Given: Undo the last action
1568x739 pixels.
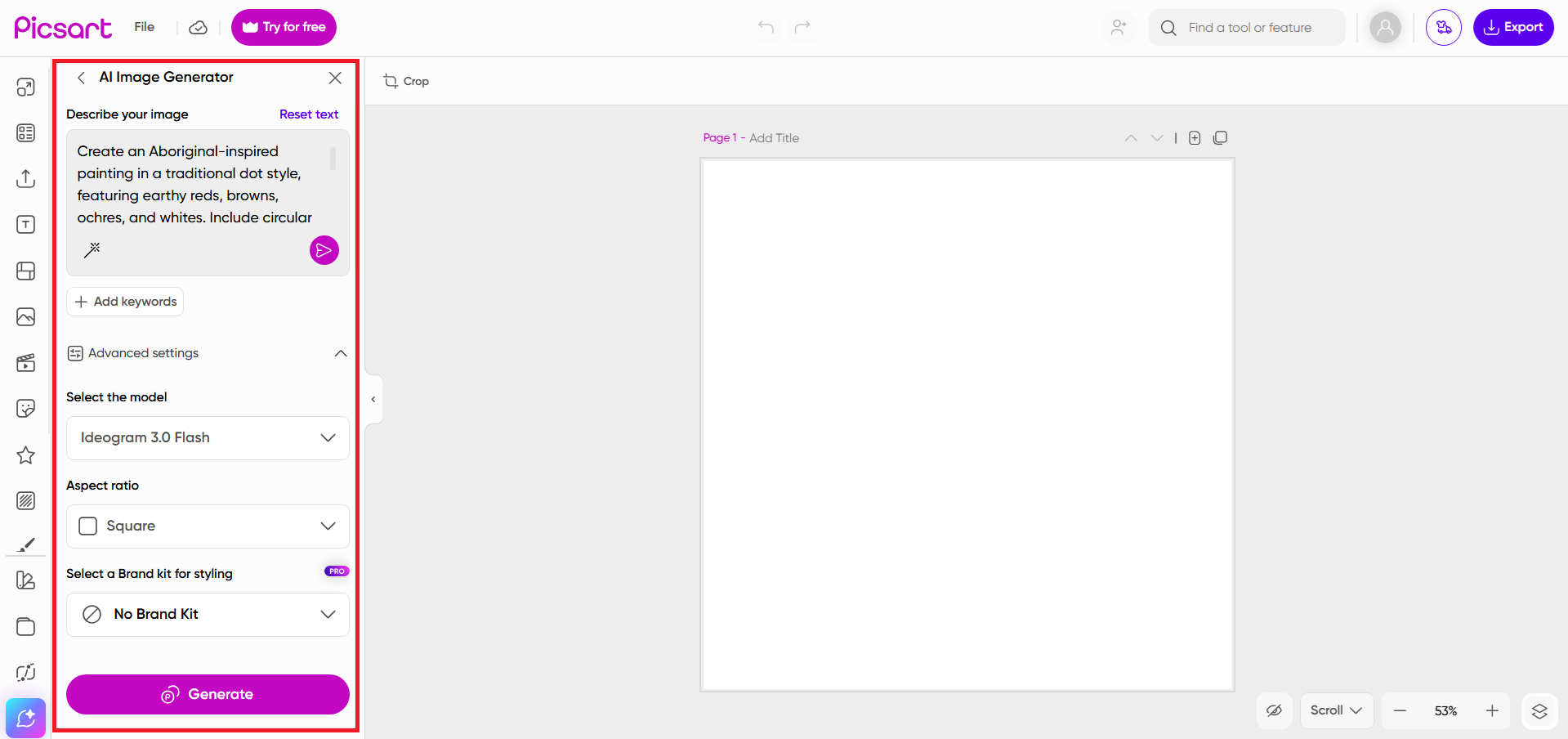Looking at the screenshot, I should pos(766,27).
